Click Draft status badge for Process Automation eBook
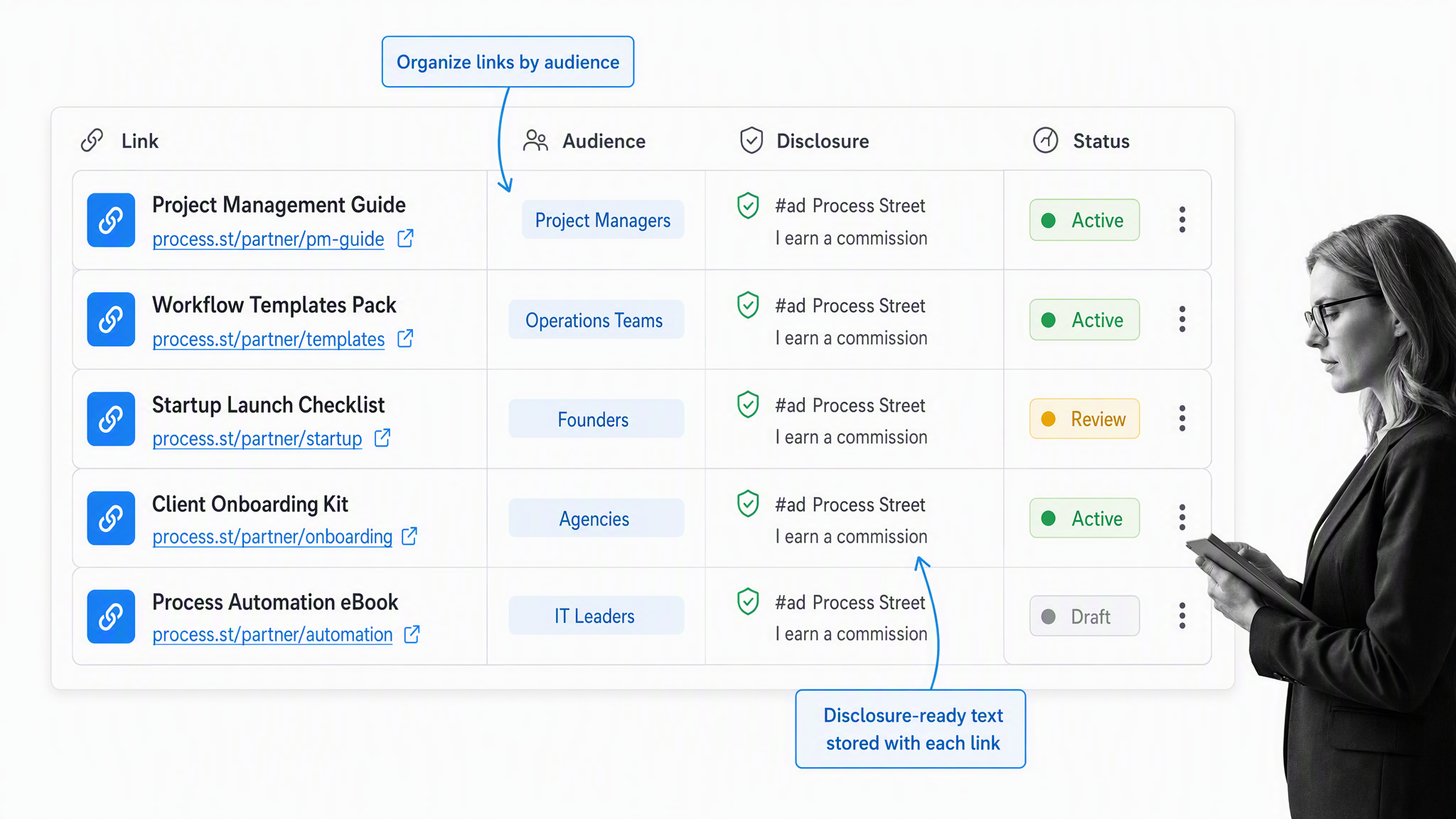Image resolution: width=1456 pixels, height=819 pixels. coord(1084,616)
